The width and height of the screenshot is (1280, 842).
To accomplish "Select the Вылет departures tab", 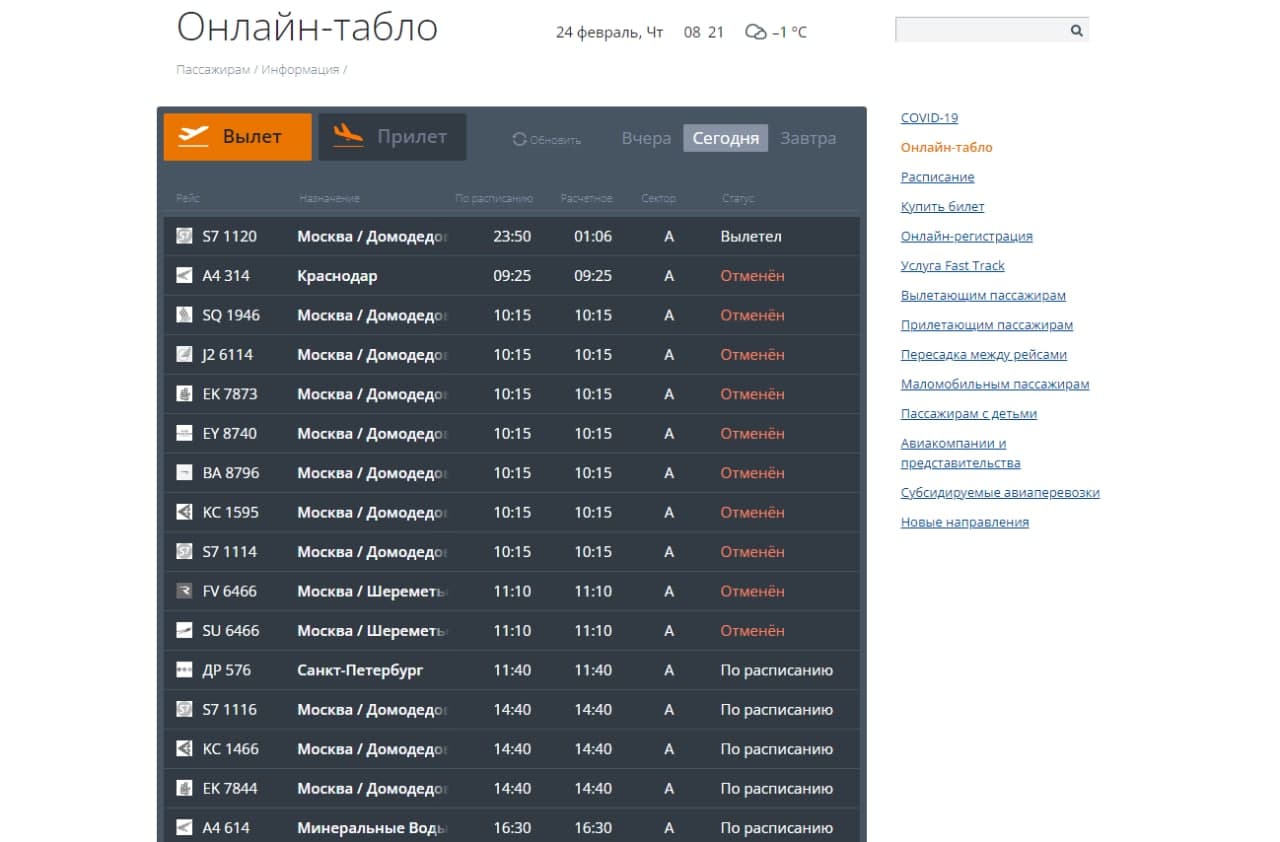I will tap(238, 137).
